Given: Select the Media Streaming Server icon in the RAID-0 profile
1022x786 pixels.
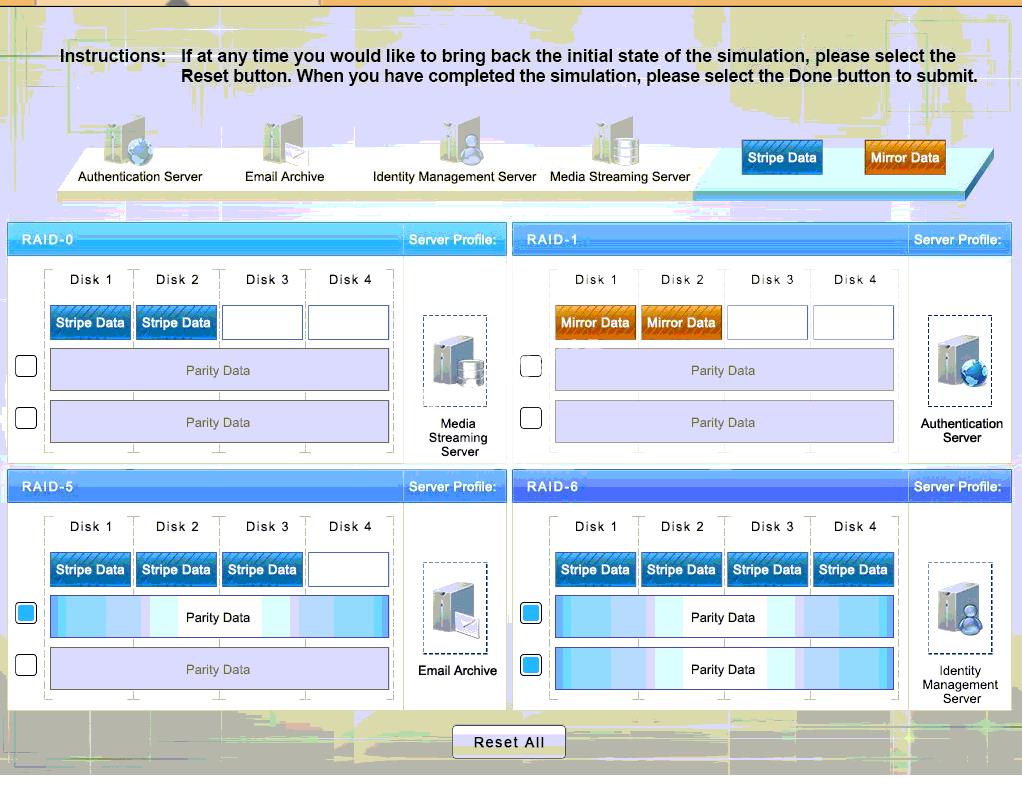Looking at the screenshot, I should [x=455, y=361].
